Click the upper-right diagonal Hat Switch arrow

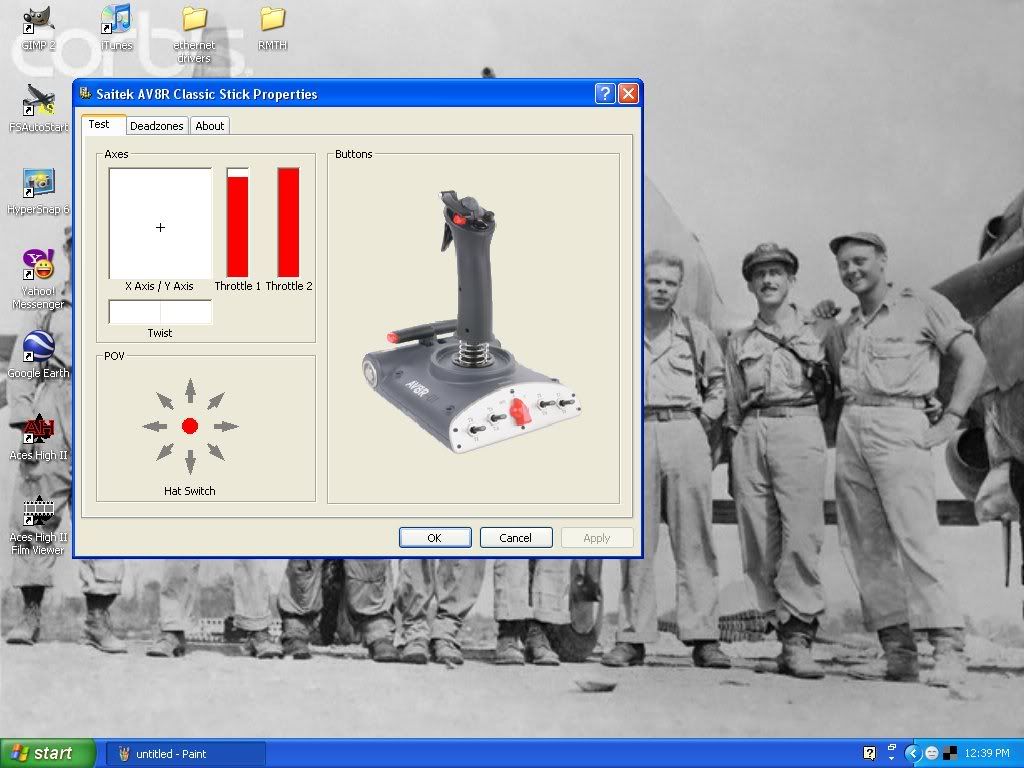pos(216,401)
